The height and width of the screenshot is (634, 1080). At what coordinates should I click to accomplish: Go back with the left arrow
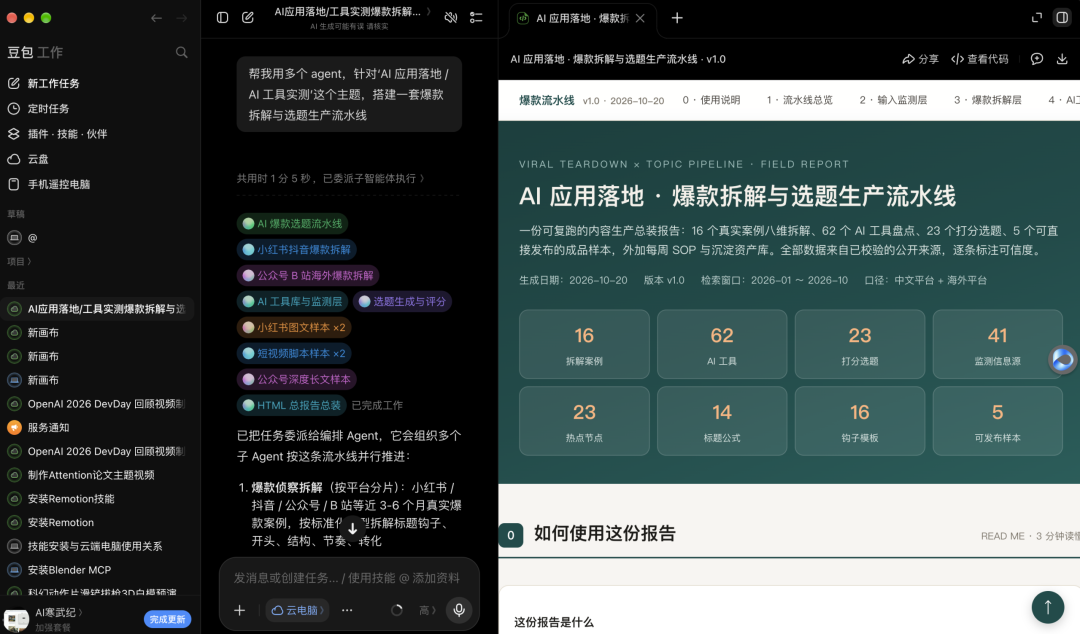(x=156, y=18)
